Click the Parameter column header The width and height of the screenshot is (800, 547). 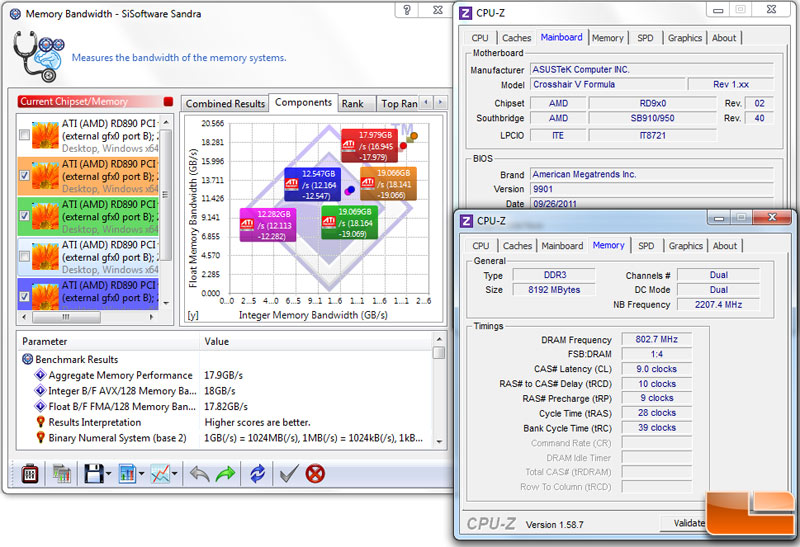click(x=108, y=341)
